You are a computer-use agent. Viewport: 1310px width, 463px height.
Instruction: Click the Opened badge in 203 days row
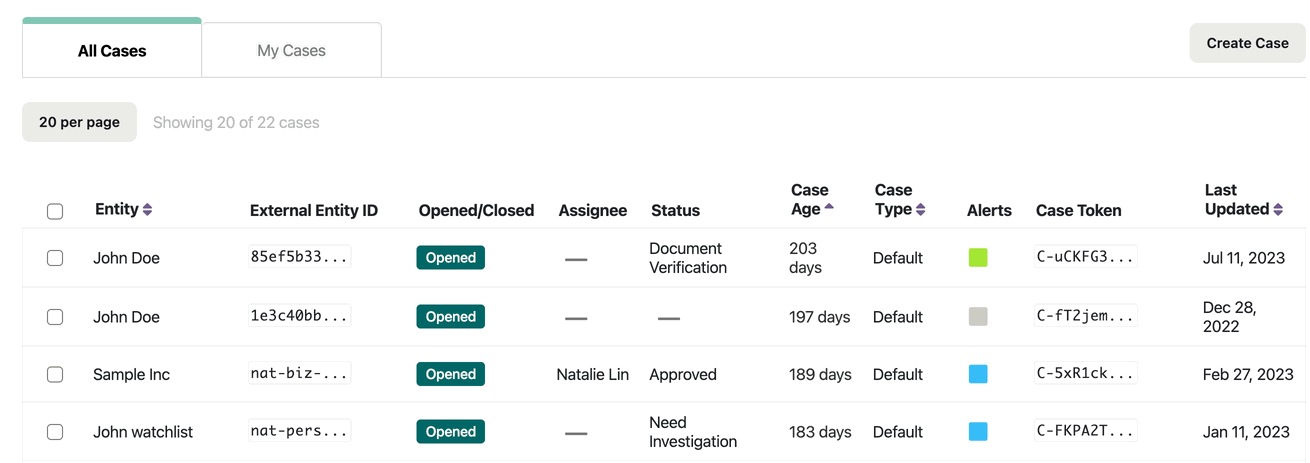(450, 258)
